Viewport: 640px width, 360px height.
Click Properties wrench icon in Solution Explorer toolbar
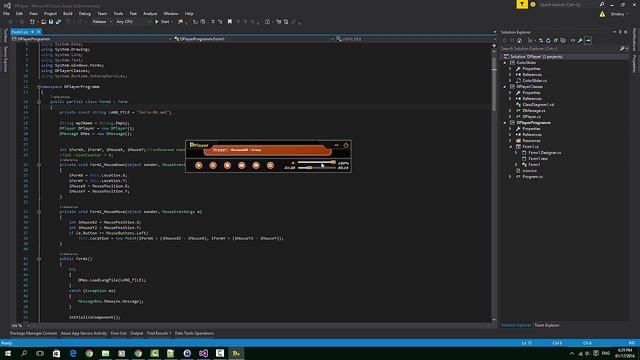click(580, 40)
